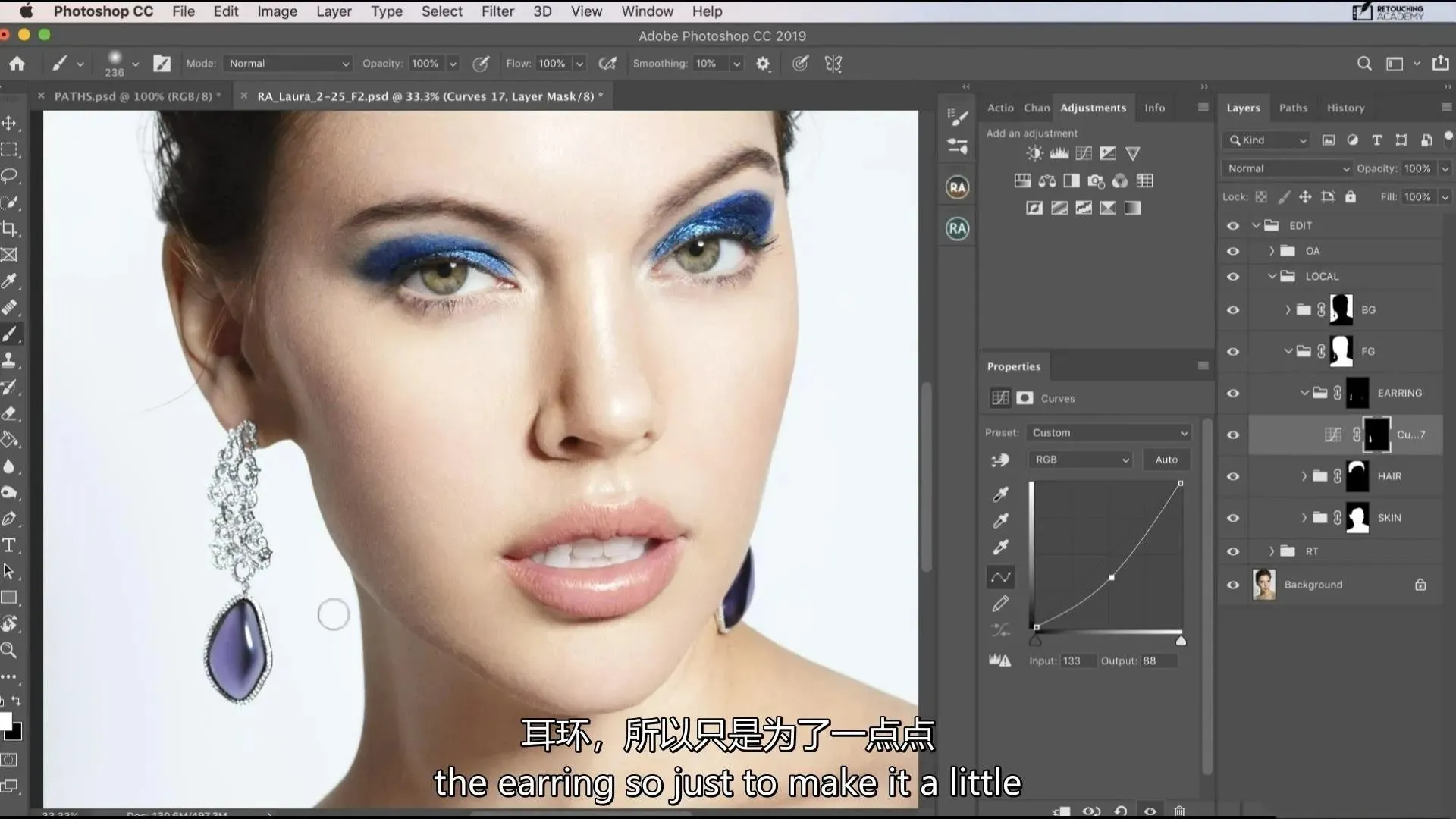Image resolution: width=1456 pixels, height=819 pixels.
Task: Expand the RT layer group
Action: tap(1272, 551)
